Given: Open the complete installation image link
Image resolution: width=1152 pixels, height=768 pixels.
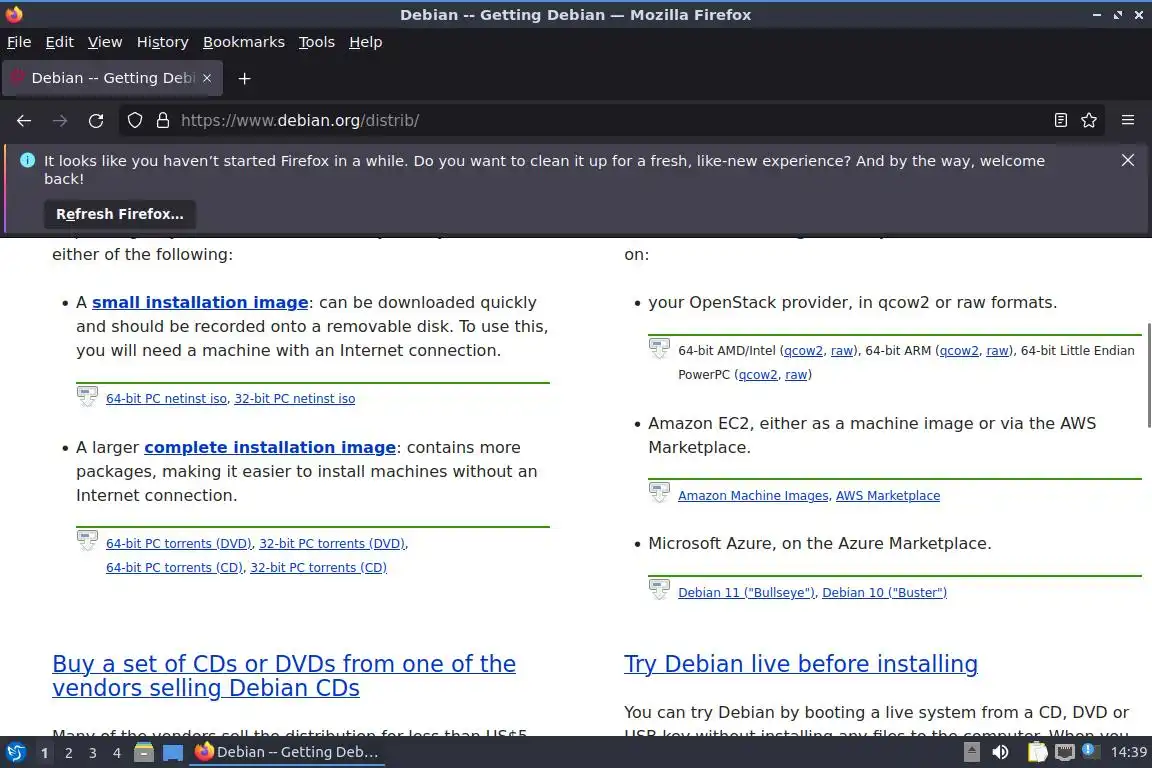Looking at the screenshot, I should click(270, 447).
